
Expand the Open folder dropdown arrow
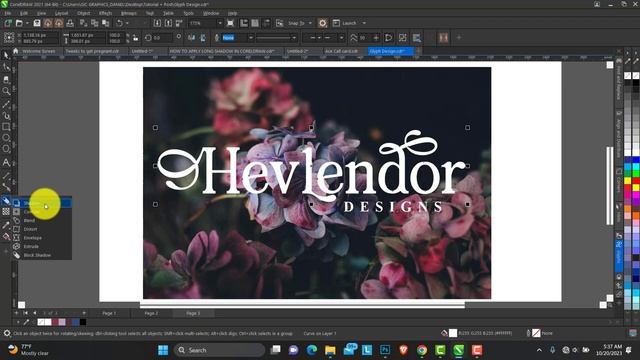tap(27, 23)
